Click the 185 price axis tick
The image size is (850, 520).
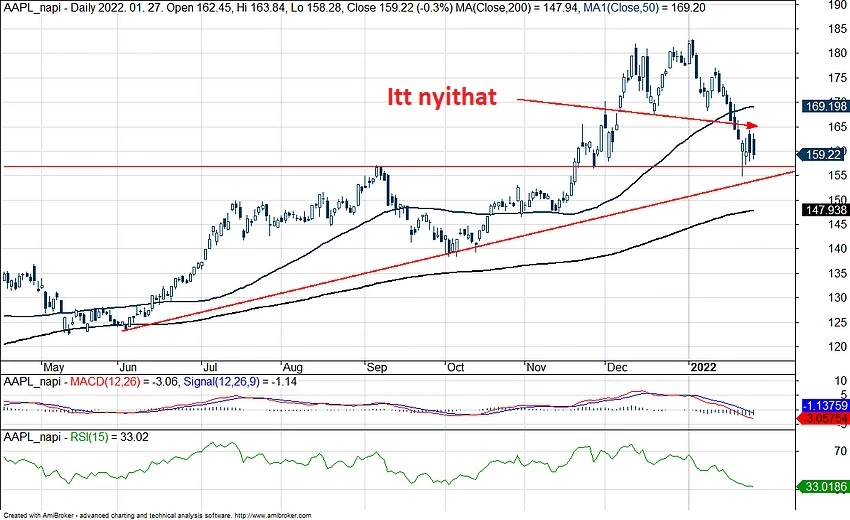click(x=838, y=29)
